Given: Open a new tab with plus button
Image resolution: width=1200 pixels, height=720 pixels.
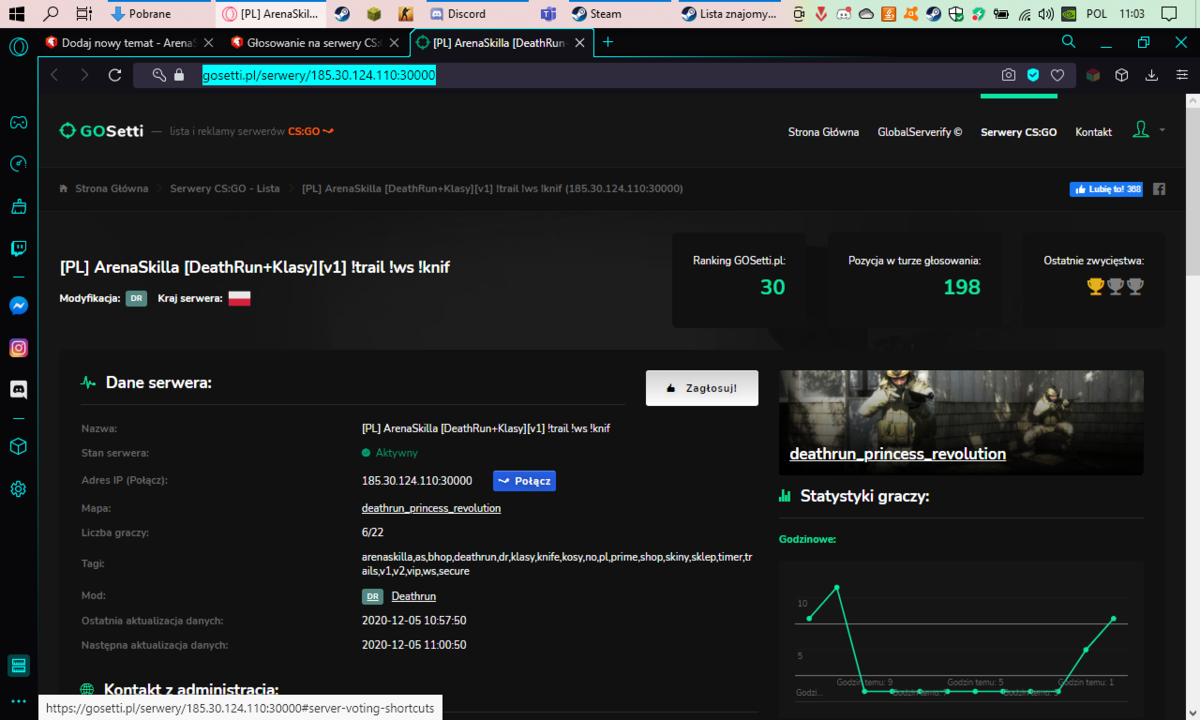Looking at the screenshot, I should pos(608,42).
